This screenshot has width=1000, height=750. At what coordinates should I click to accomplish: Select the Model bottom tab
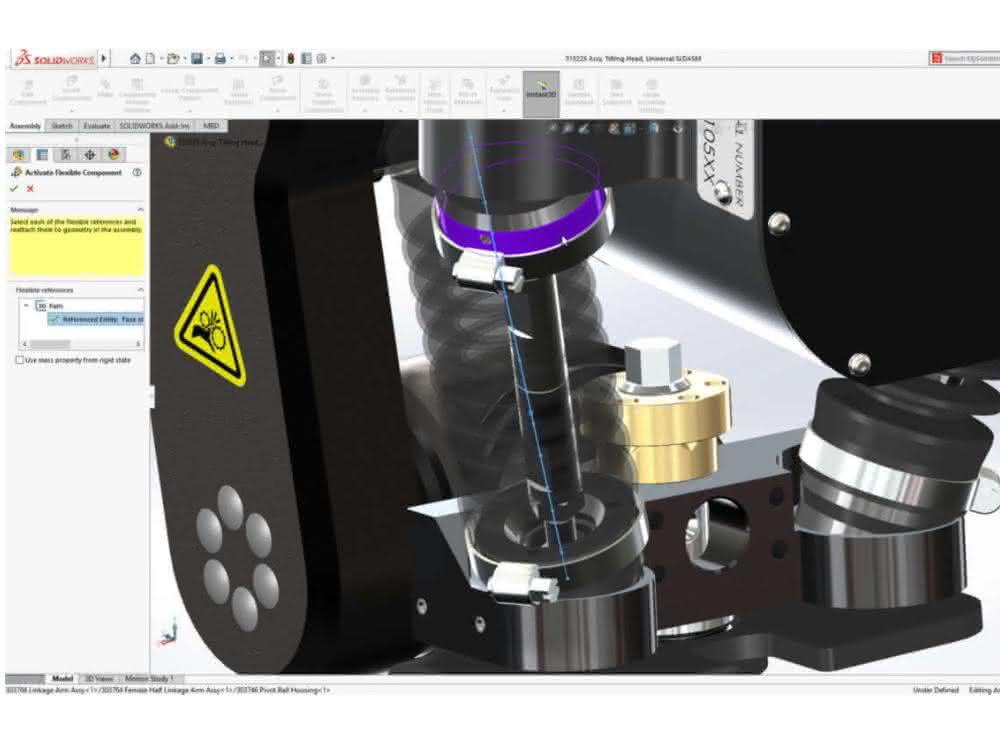pos(62,679)
